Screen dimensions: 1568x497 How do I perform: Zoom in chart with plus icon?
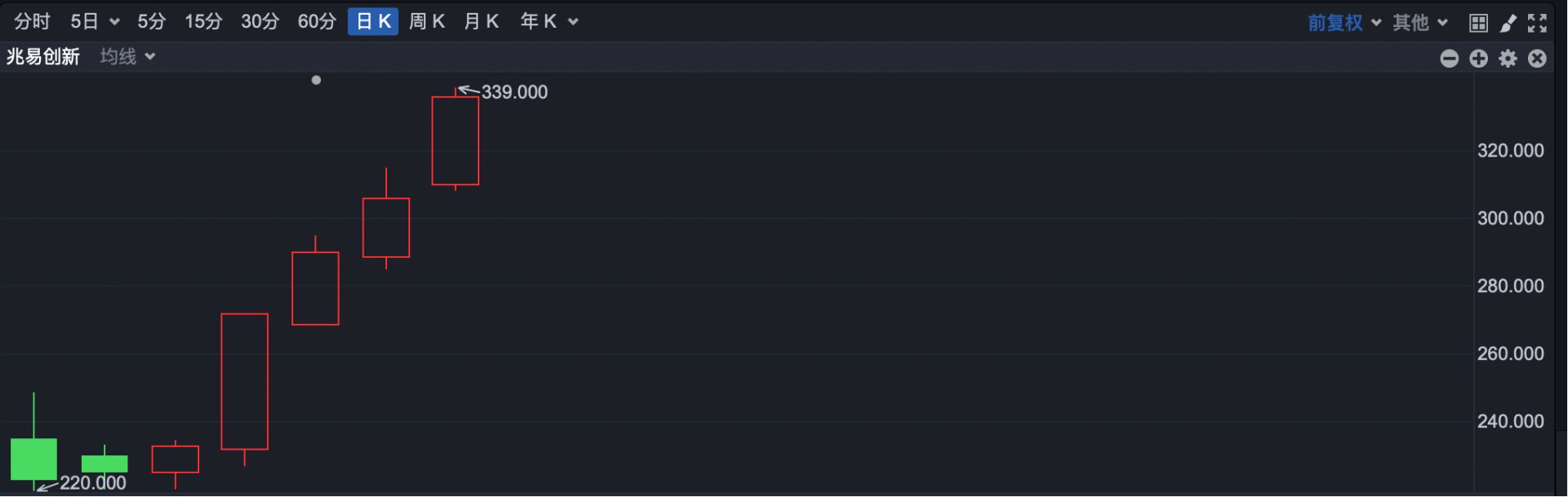tap(1479, 58)
